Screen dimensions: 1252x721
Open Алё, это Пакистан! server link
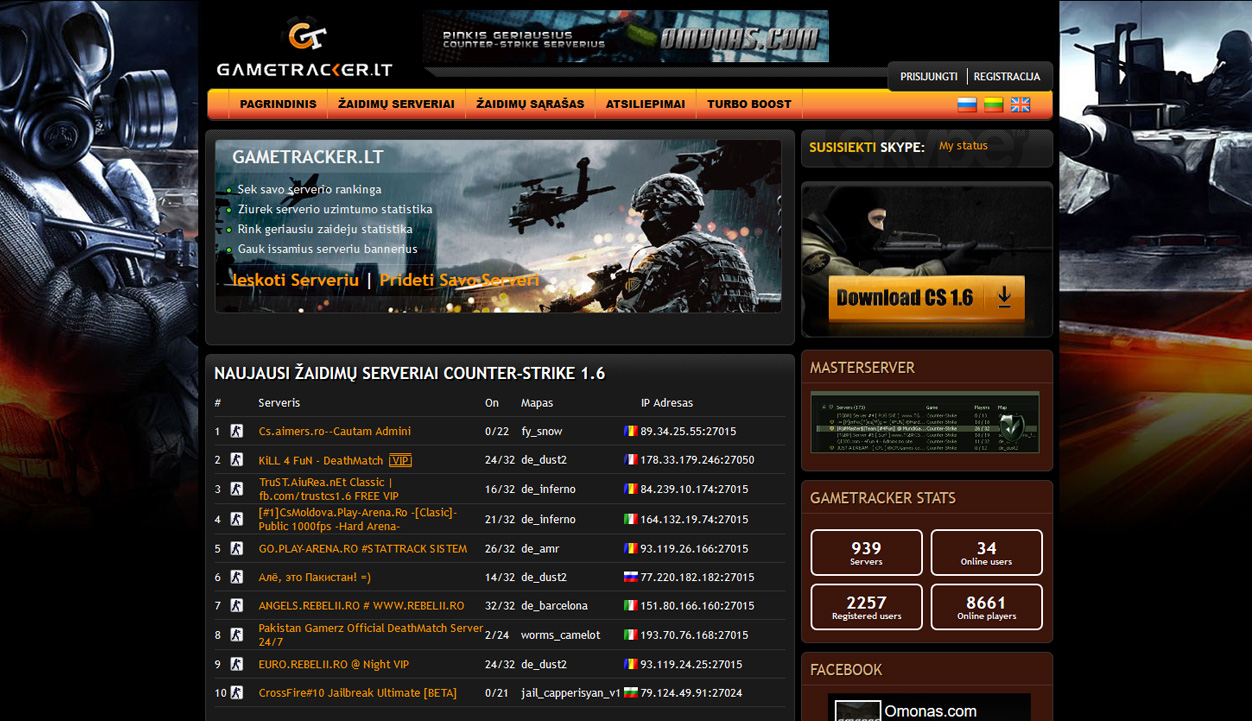click(315, 577)
